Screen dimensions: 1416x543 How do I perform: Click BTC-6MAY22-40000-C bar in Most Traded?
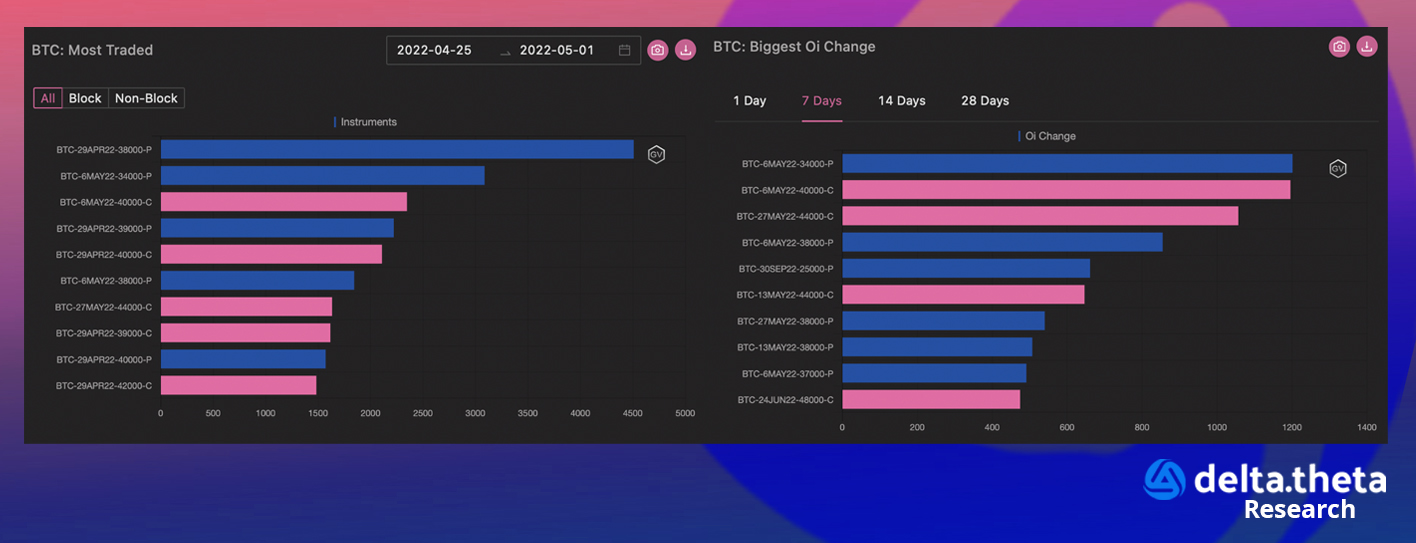coord(284,202)
